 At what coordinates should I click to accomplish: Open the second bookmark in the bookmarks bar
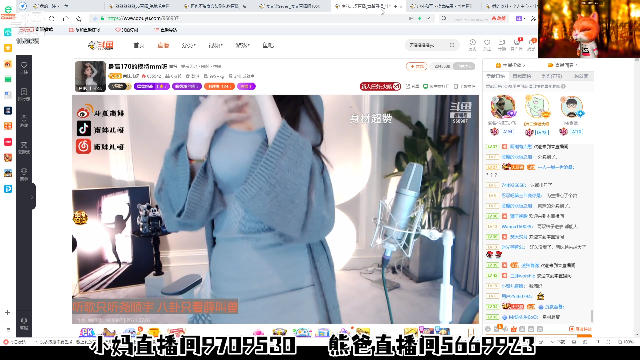84,30
